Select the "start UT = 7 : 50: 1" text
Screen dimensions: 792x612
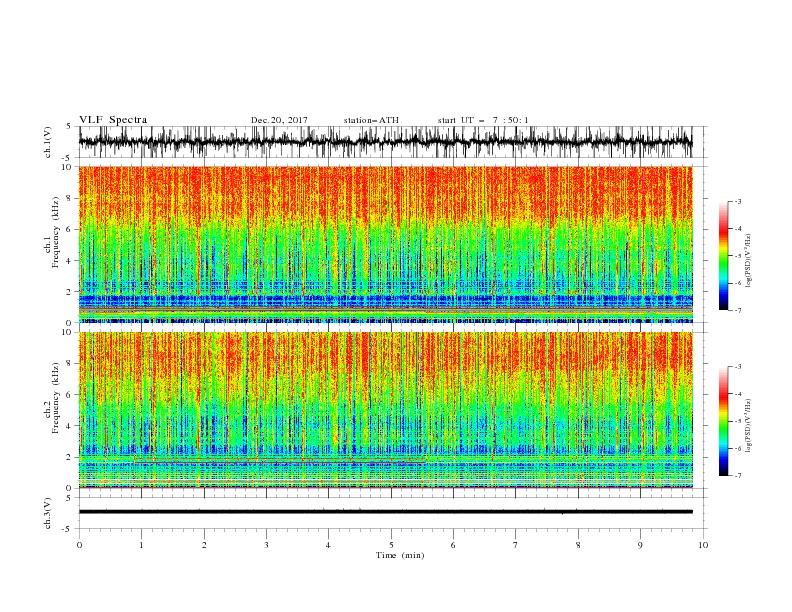tap(483, 120)
